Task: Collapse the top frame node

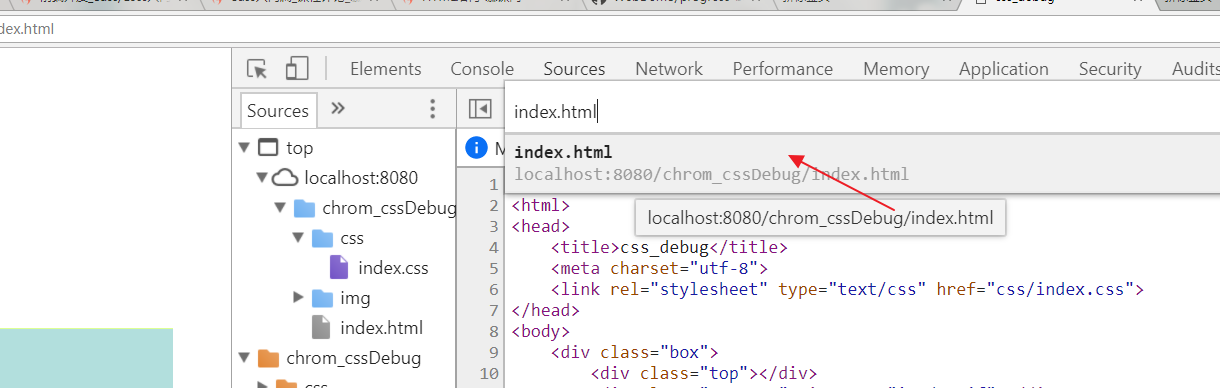Action: (x=245, y=148)
